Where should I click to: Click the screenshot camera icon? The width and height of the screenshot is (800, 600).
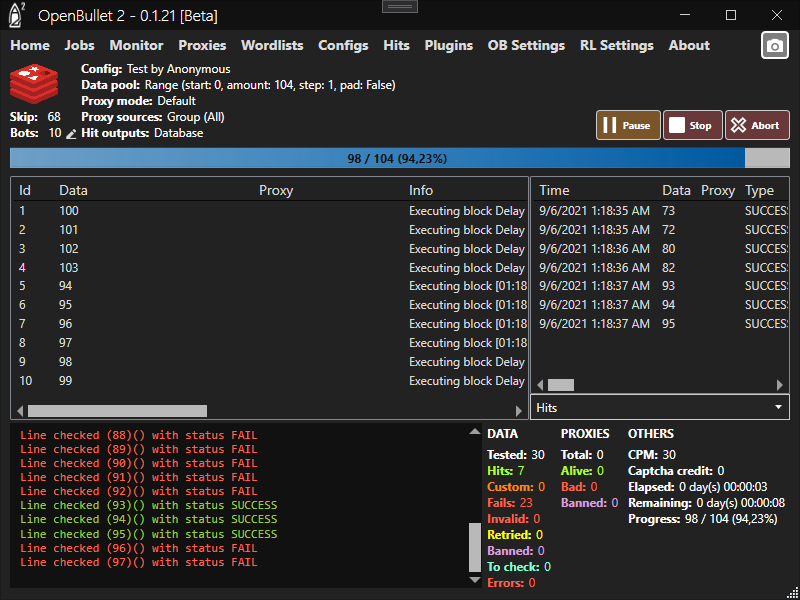tap(774, 45)
